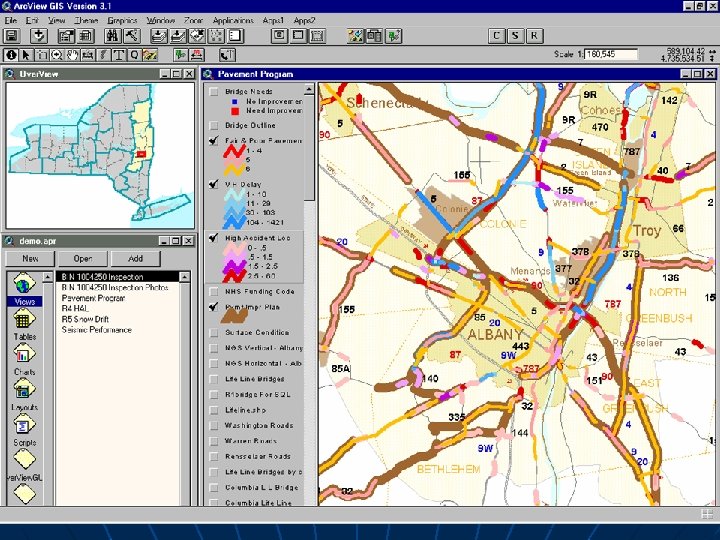This screenshot has width=720, height=540.
Task: Click the New button in demo.apr
Action: (x=30, y=258)
